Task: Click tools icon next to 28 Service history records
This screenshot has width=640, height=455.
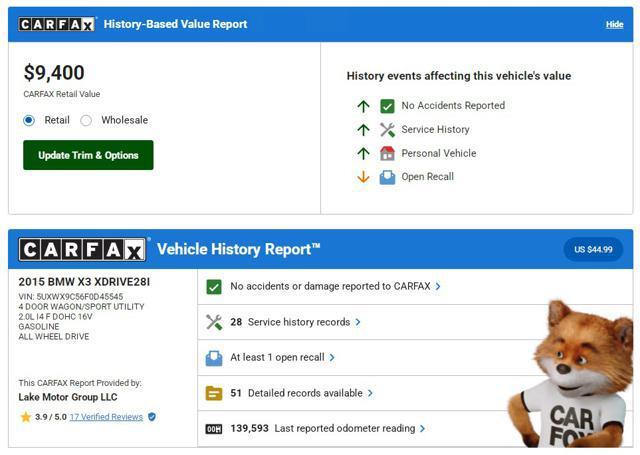Action: (x=214, y=322)
